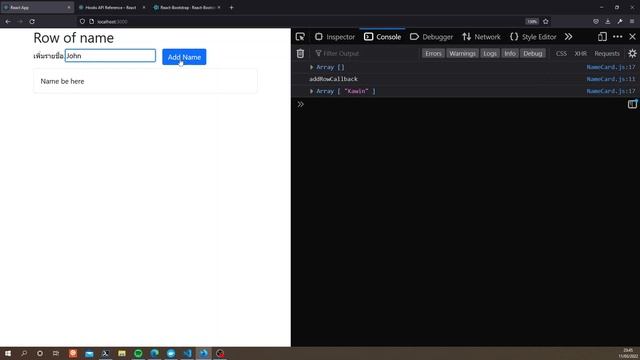Click the wrench icon in Firefox toolbar
This screenshot has height=360, width=640.
pos(620,21)
